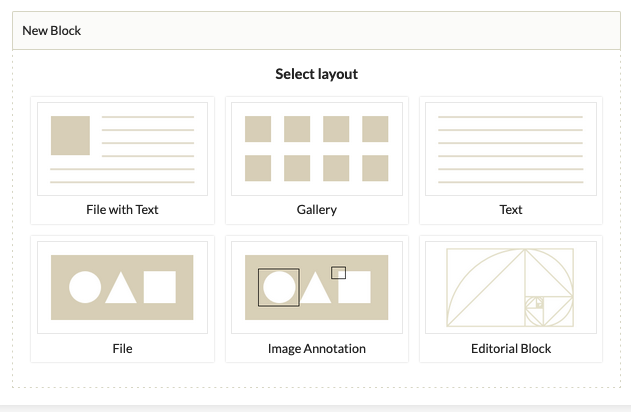Click small annotation box in Image Annotation thumbnail
Image resolution: width=631 pixels, height=412 pixels.
[338, 272]
